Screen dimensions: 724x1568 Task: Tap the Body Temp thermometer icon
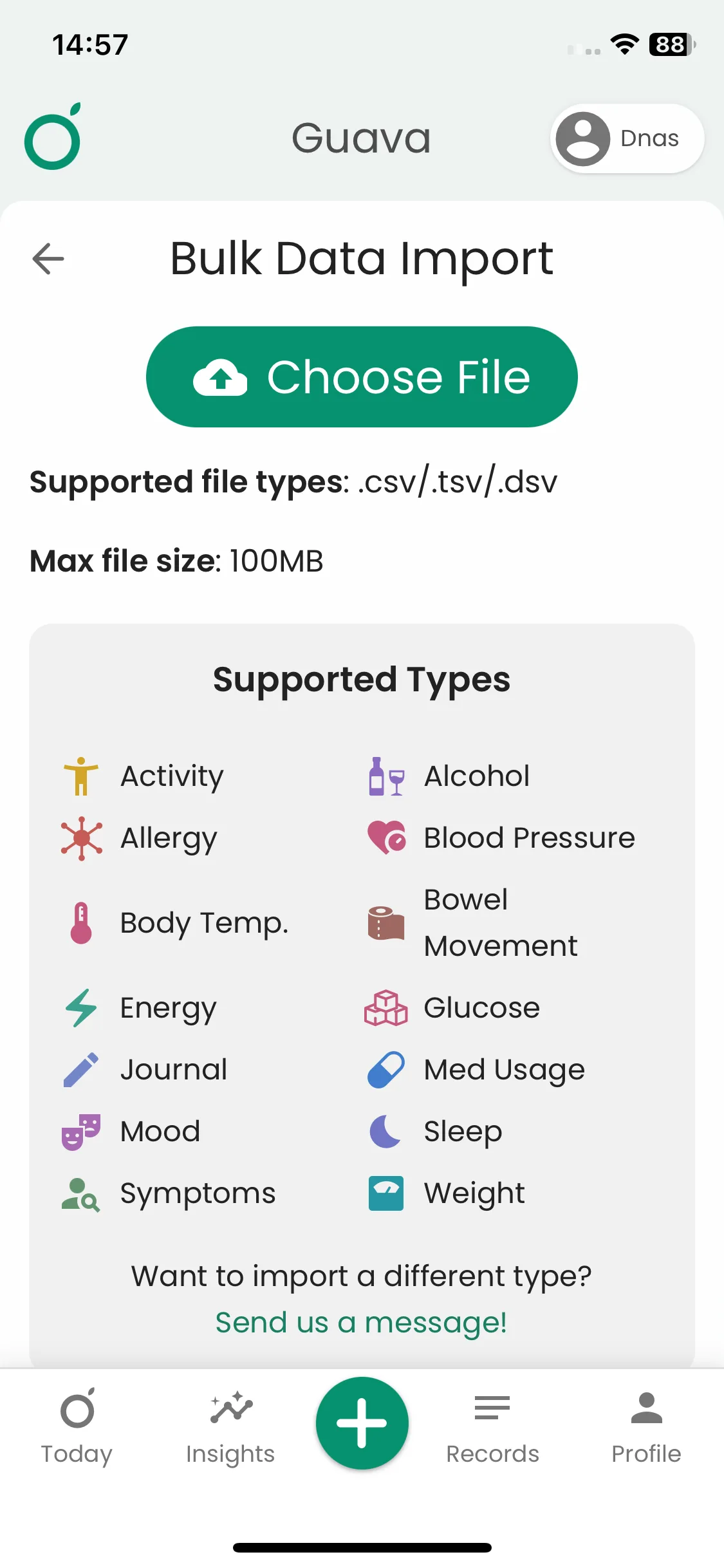tap(81, 923)
